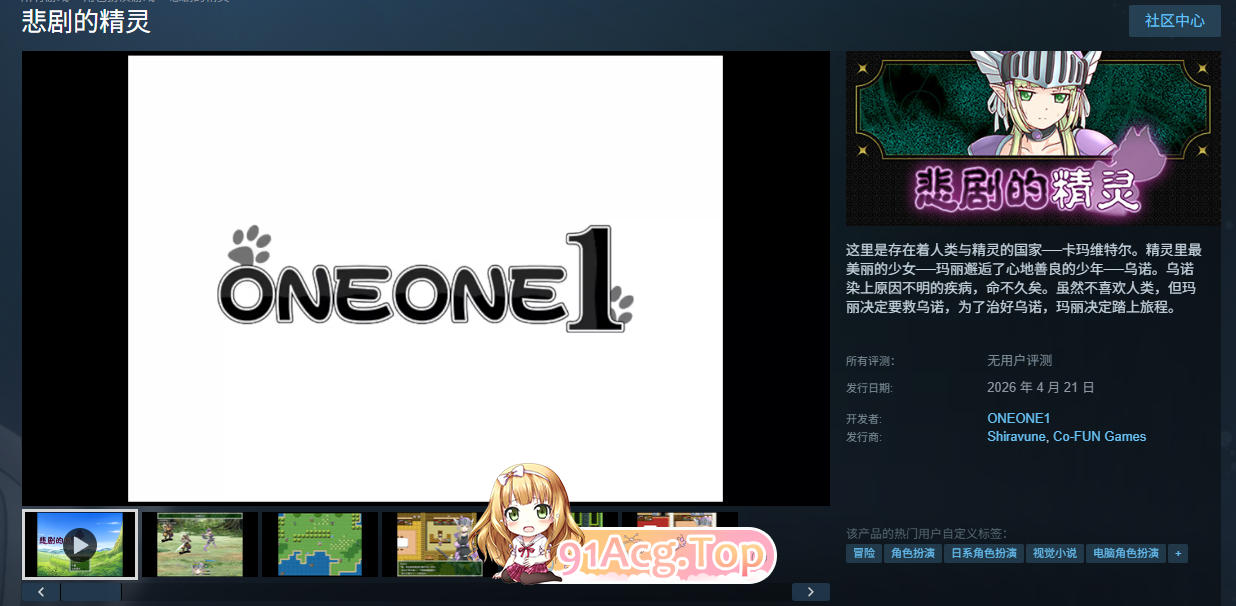The width and height of the screenshot is (1236, 606).
Task: Click the thumbnail strip scrollbar handle
Action: [x=91, y=592]
